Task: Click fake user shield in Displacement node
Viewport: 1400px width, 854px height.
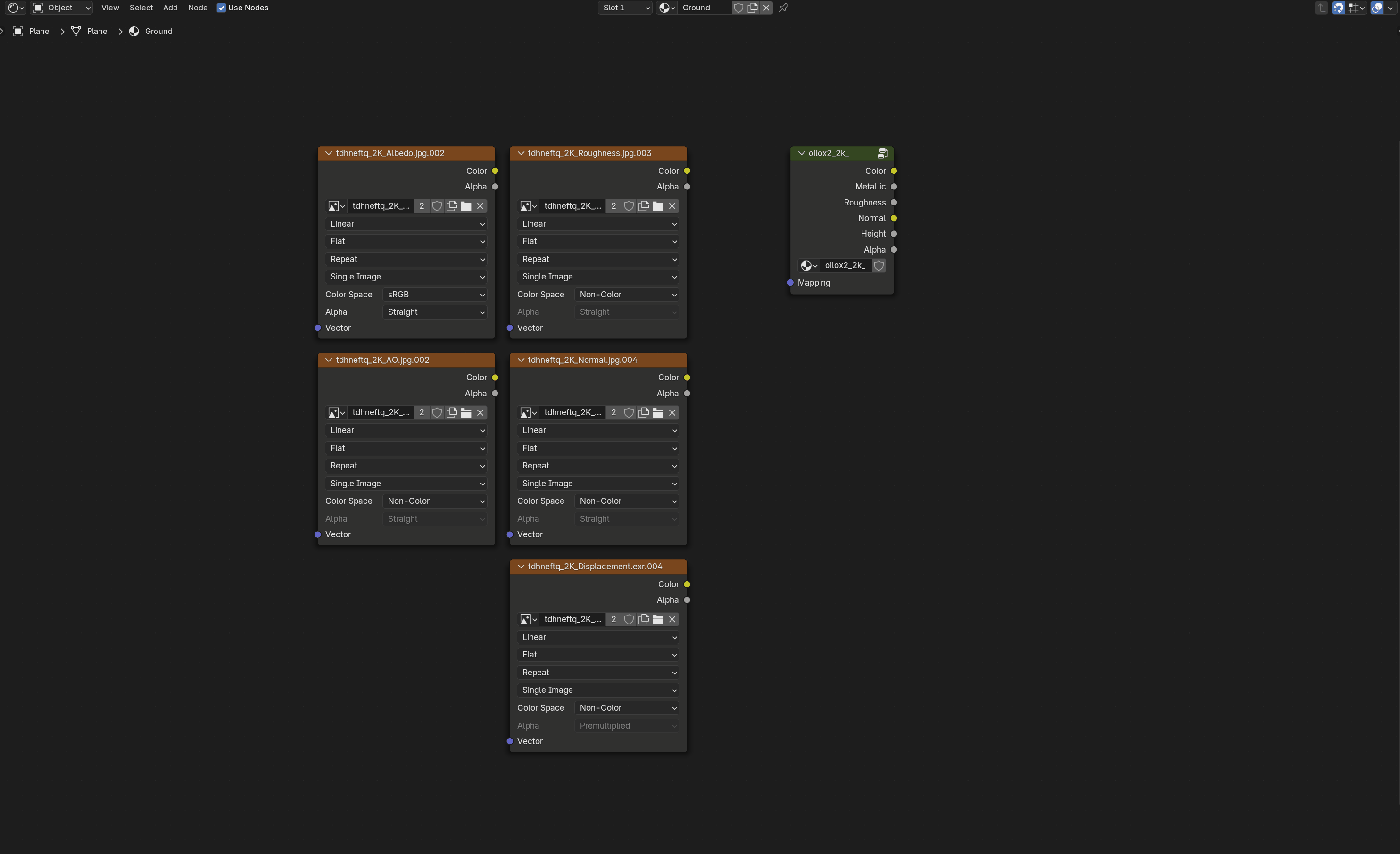Action: [629, 619]
